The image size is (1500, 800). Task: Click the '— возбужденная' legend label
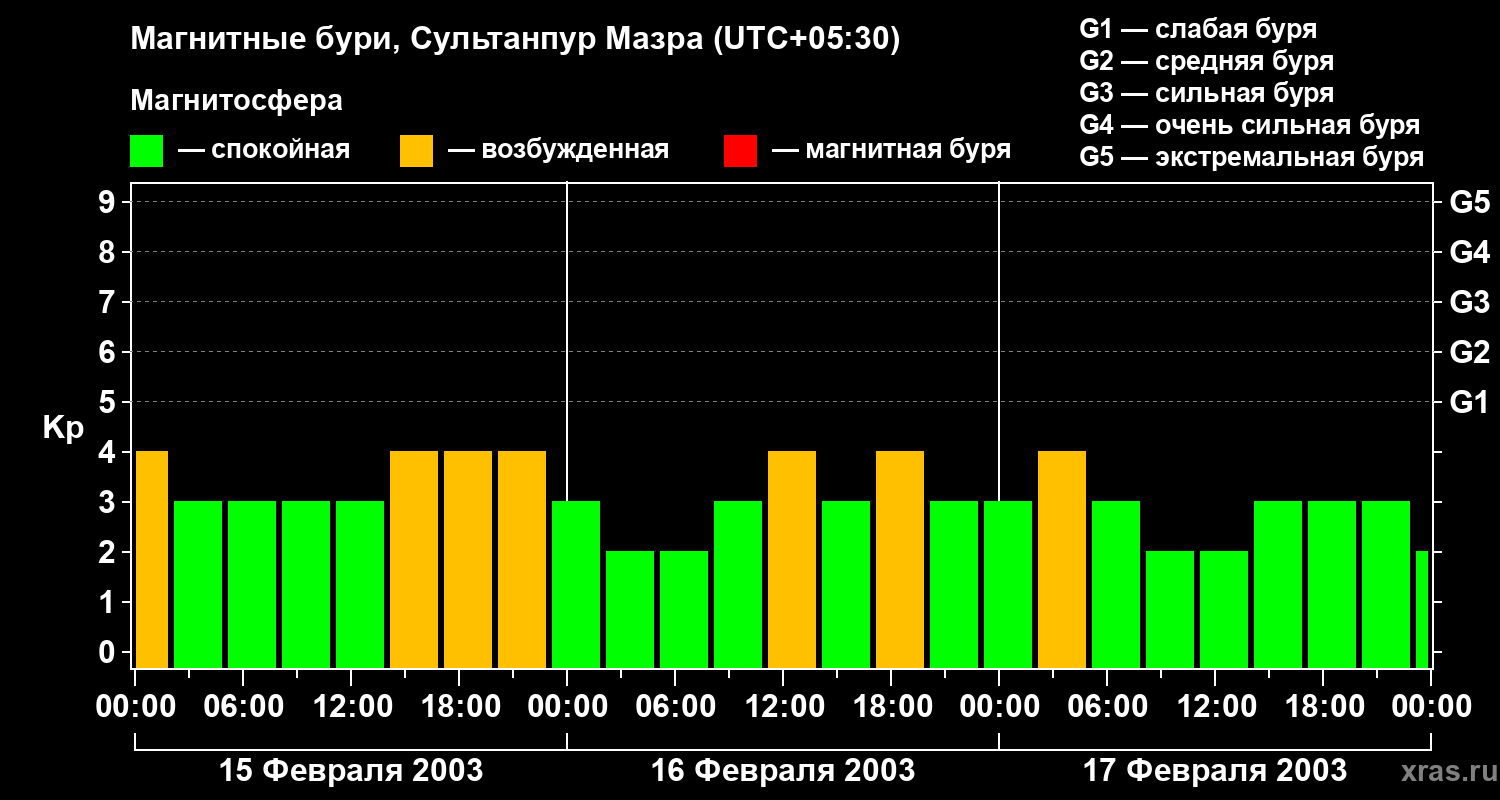point(558,151)
